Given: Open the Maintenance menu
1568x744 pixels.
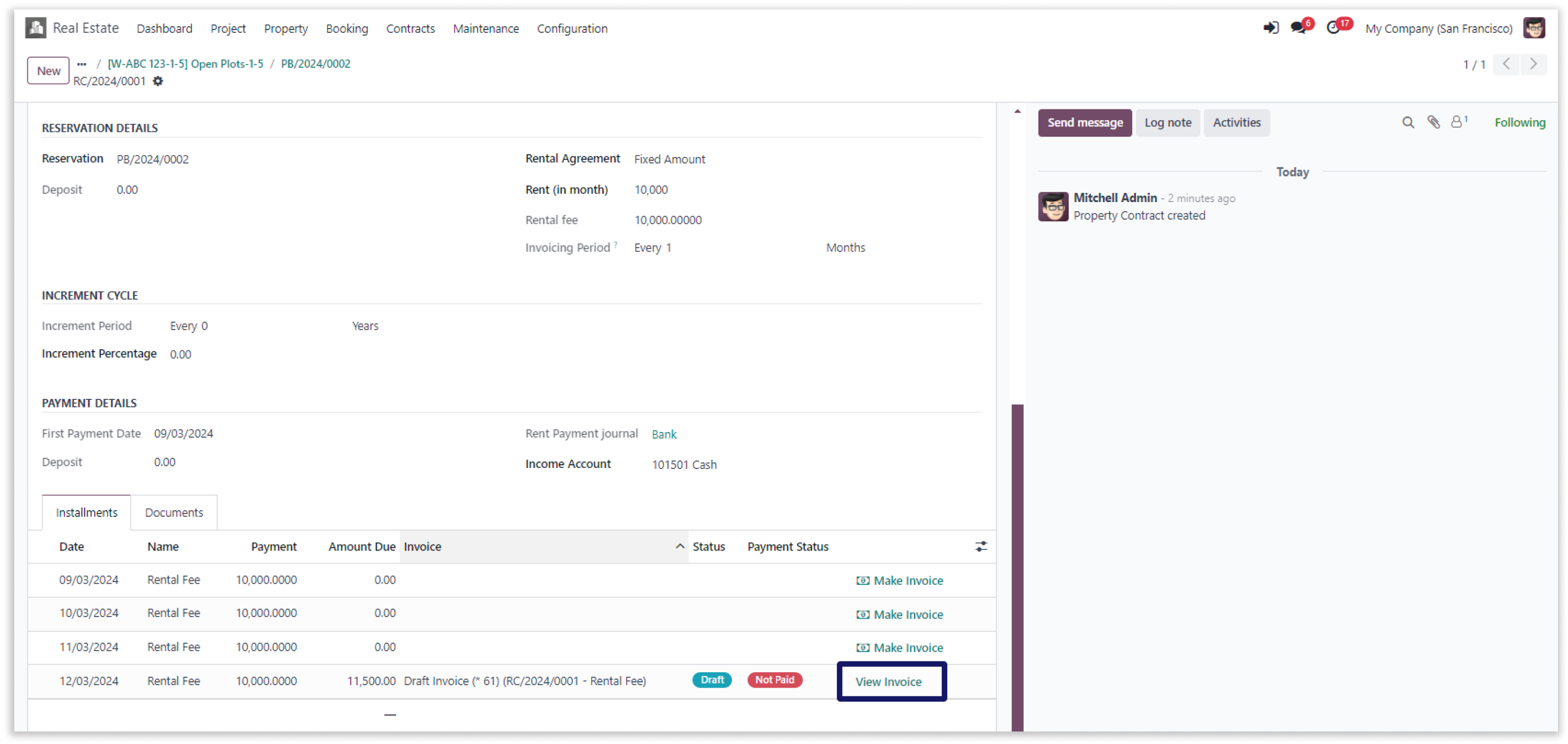Looking at the screenshot, I should tap(486, 28).
